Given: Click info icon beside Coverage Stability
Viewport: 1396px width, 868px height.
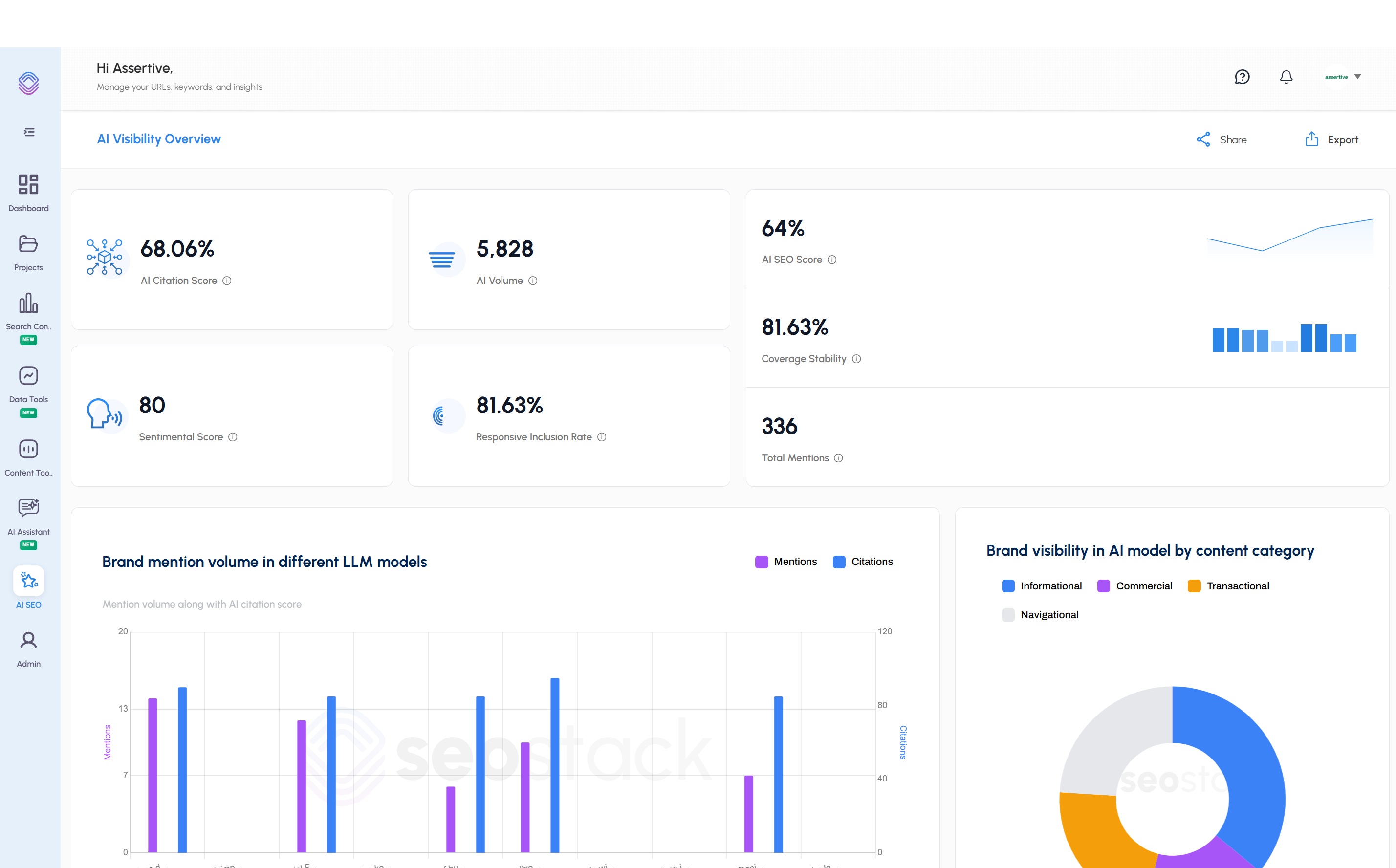Looking at the screenshot, I should click(x=856, y=359).
